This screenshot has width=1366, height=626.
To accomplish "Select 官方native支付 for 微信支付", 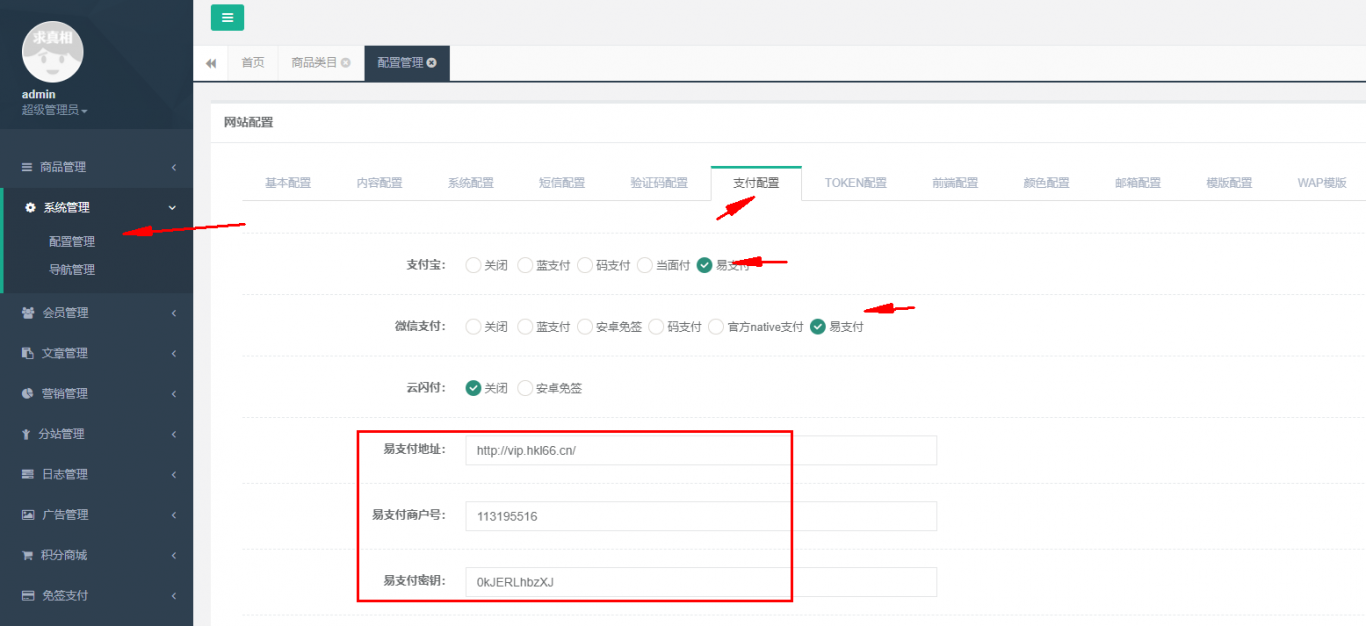I will click(x=716, y=327).
